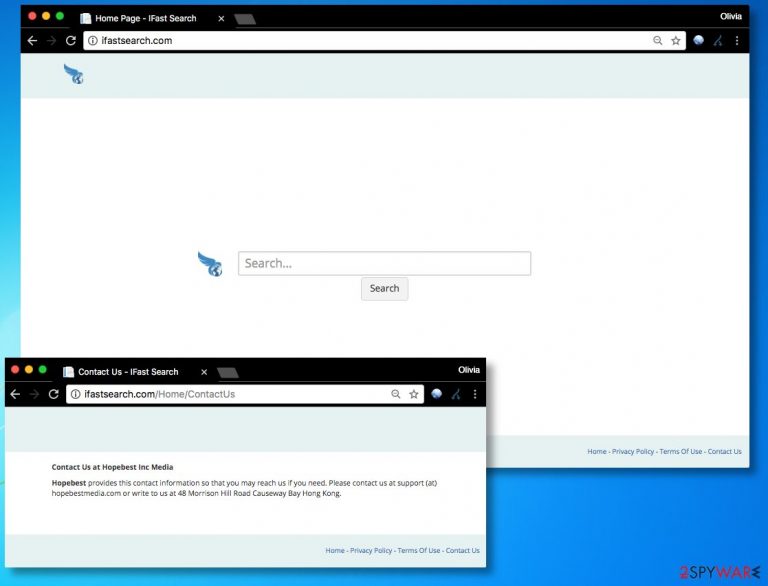This screenshot has height=586, width=768.
Task: Open zoom control in Contact Us address bar
Action: pos(396,394)
